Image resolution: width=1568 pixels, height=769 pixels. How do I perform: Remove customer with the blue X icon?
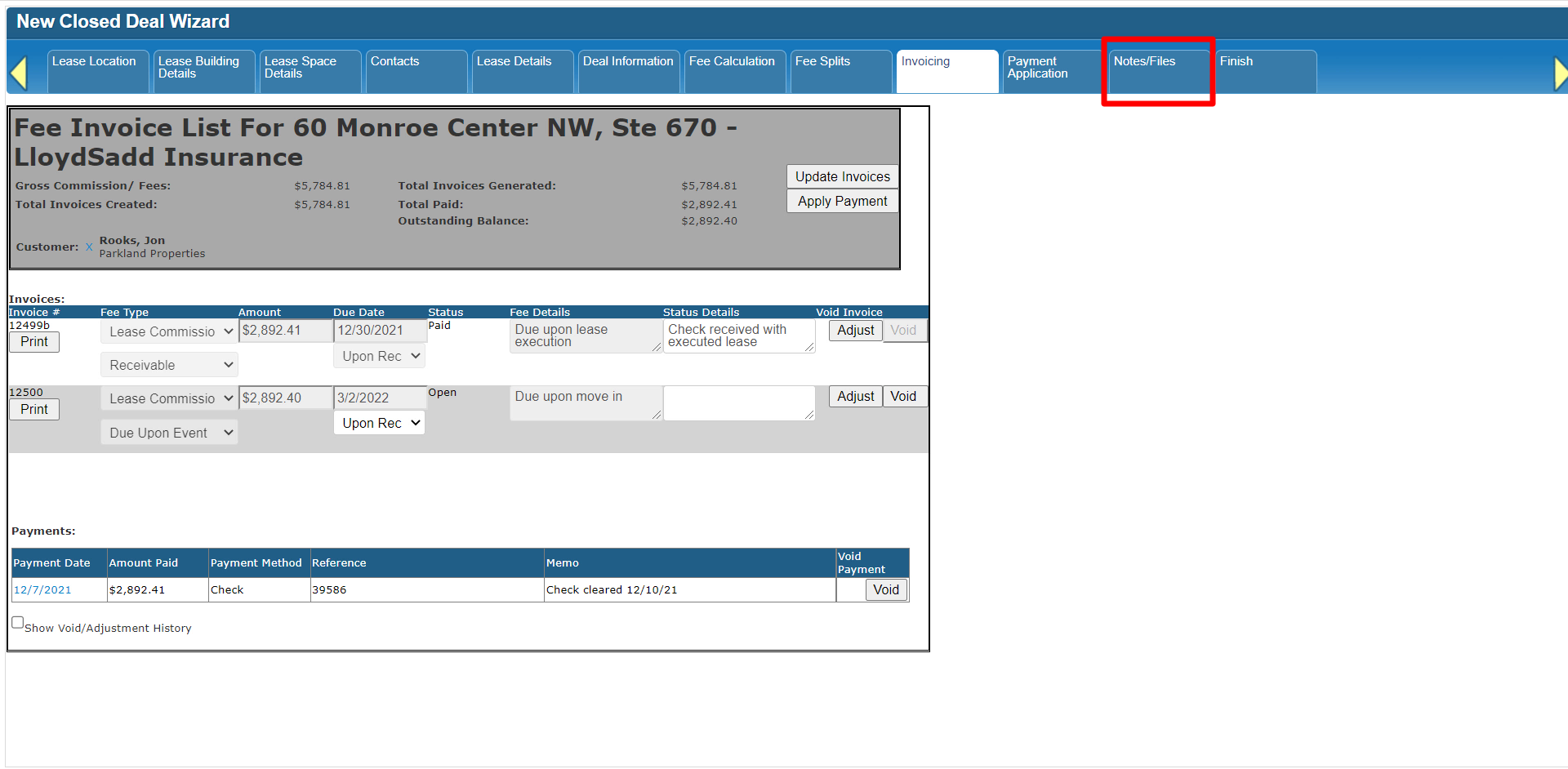point(89,247)
